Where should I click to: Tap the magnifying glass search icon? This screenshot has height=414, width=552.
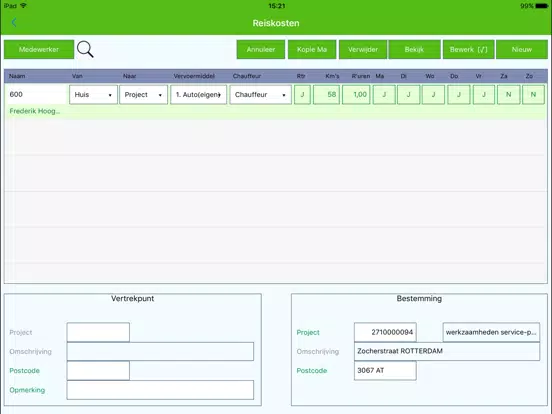(85, 49)
